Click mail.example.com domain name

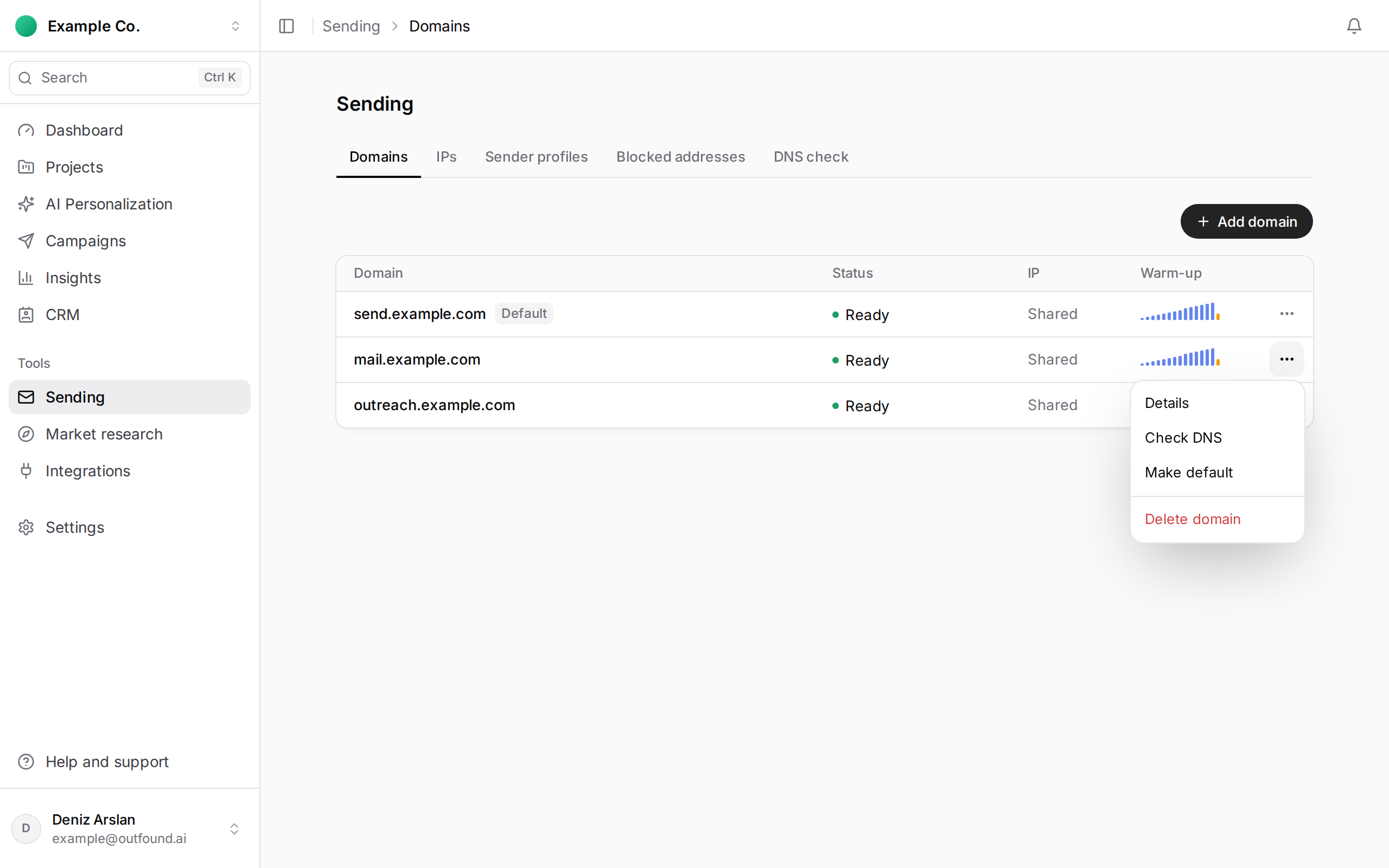tap(417, 359)
